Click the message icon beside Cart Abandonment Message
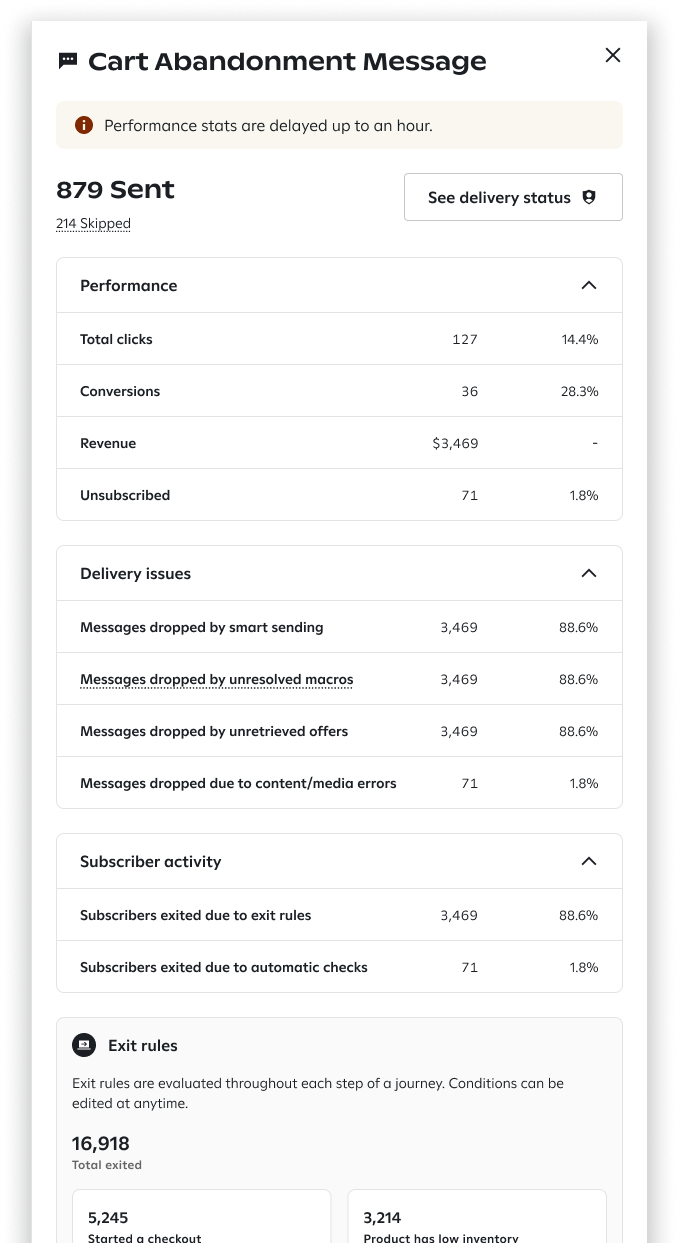678x1243 pixels. click(x=68, y=61)
